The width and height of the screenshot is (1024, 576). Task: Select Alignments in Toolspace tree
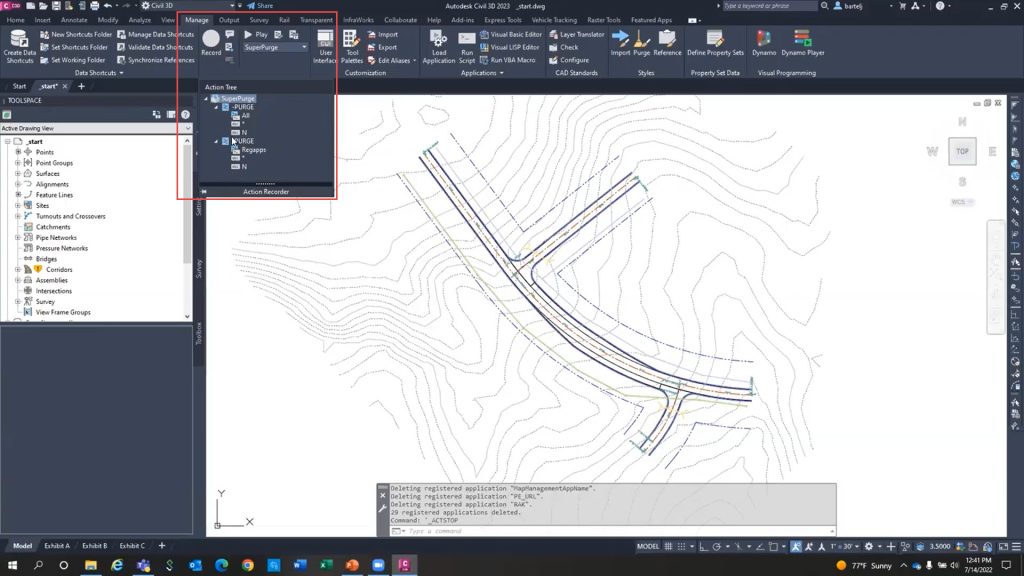pos(52,184)
